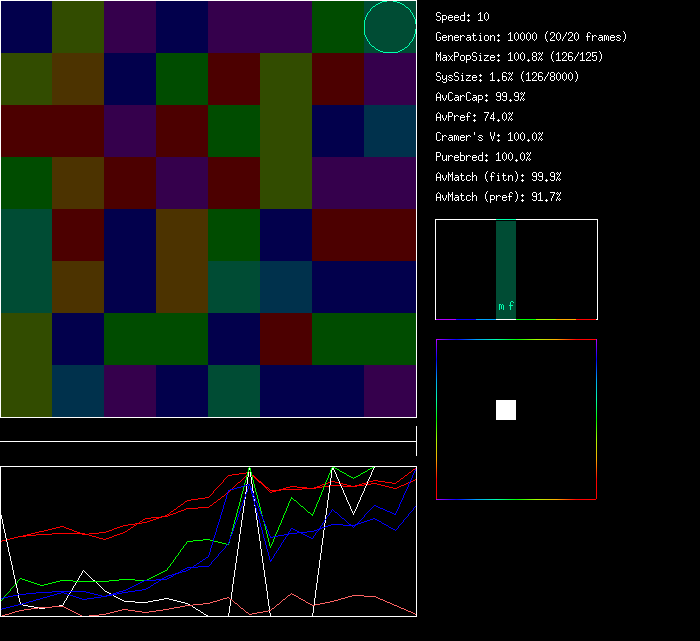Click the SysSize: 1.6% statistic
The height and width of the screenshot is (641, 700).
click(505, 77)
